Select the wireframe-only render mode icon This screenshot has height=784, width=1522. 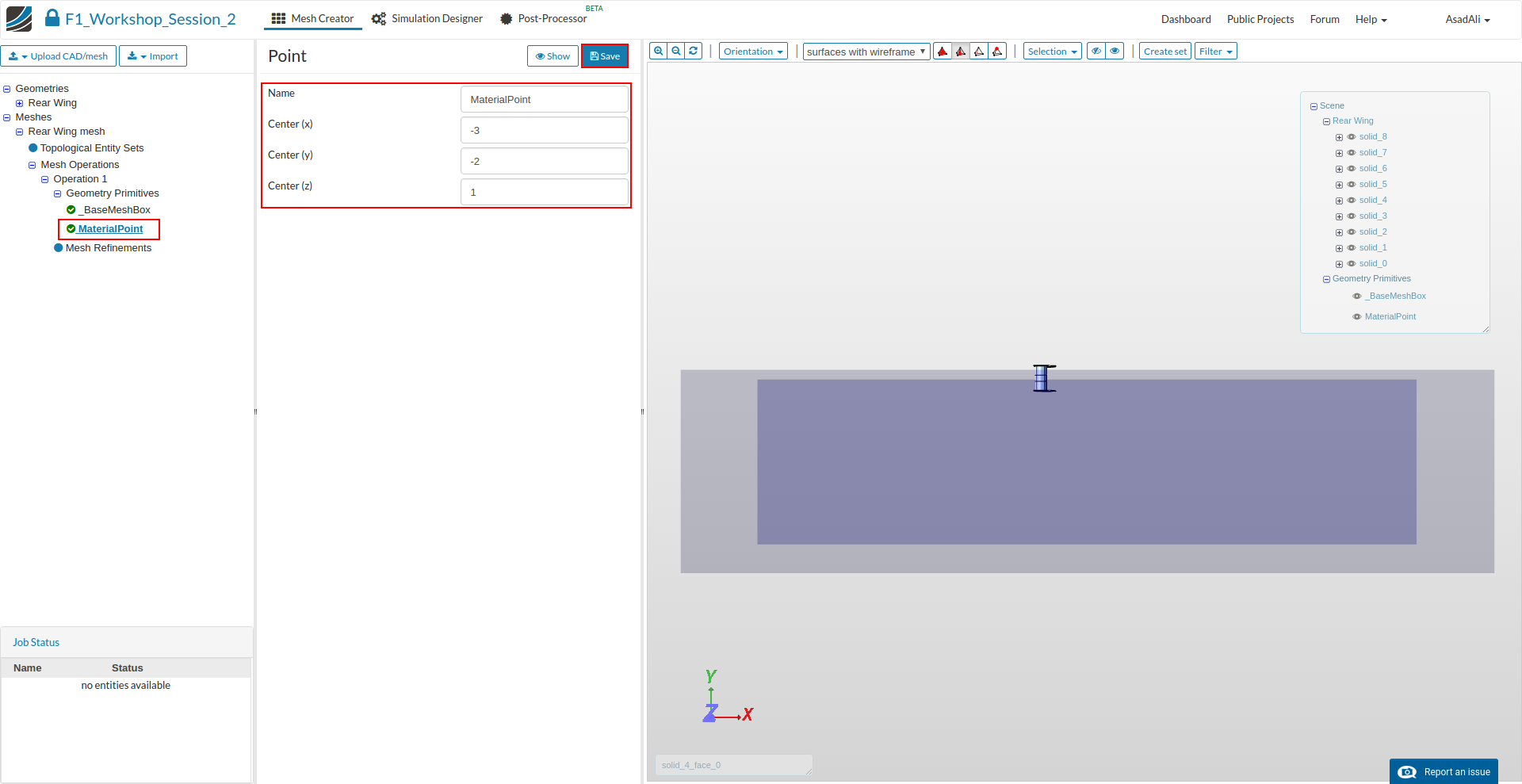(979, 52)
